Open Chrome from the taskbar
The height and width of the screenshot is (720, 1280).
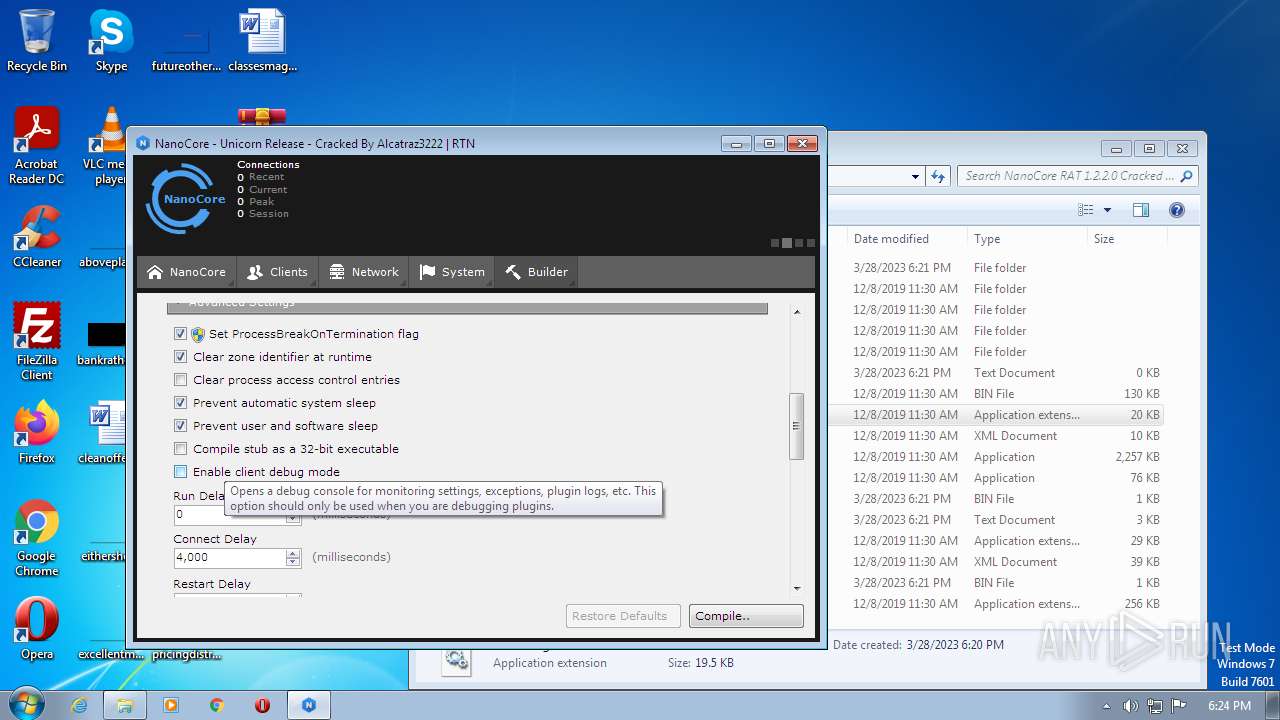(217, 705)
